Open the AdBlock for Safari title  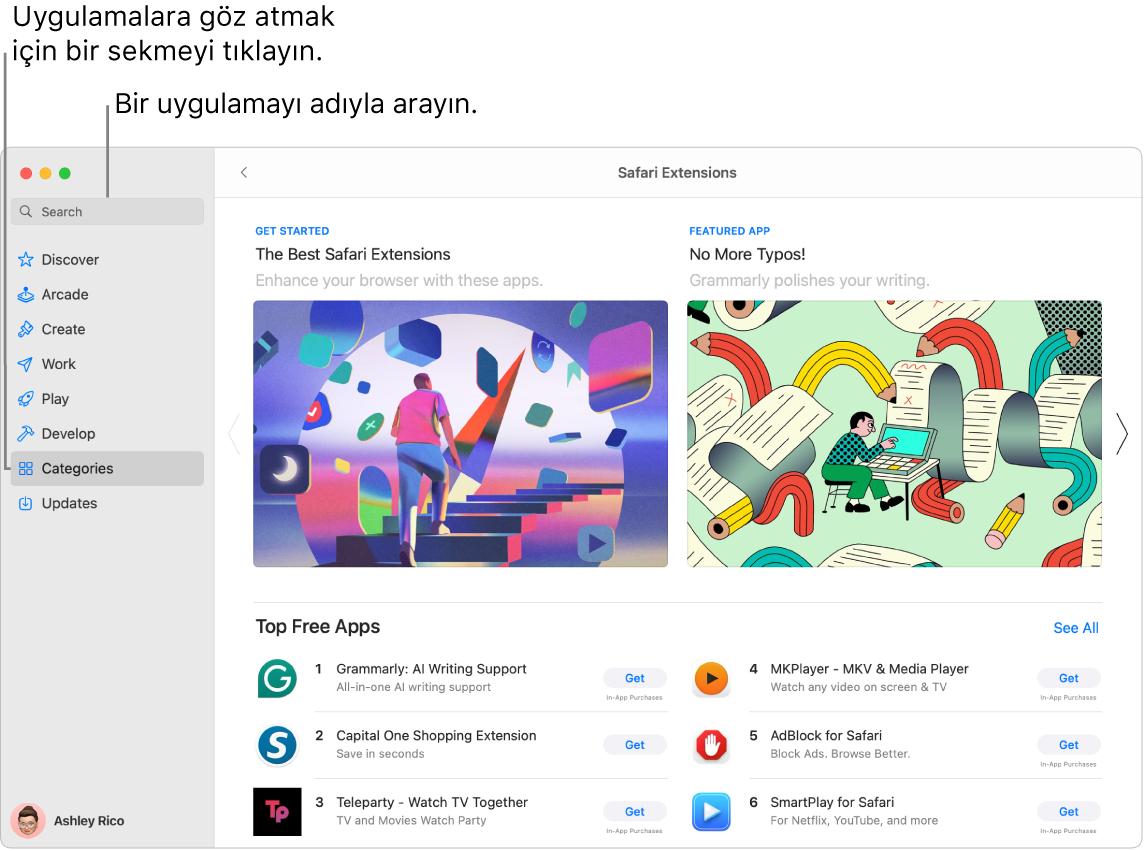pos(826,735)
